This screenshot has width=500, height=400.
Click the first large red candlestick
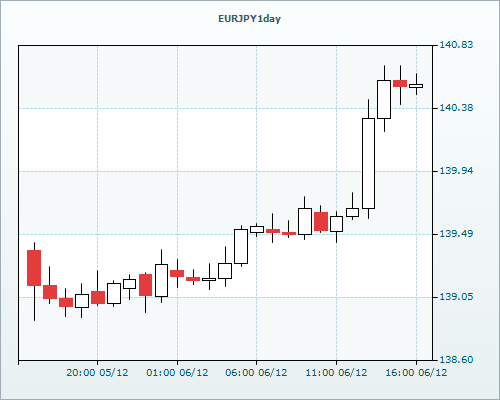click(x=34, y=268)
